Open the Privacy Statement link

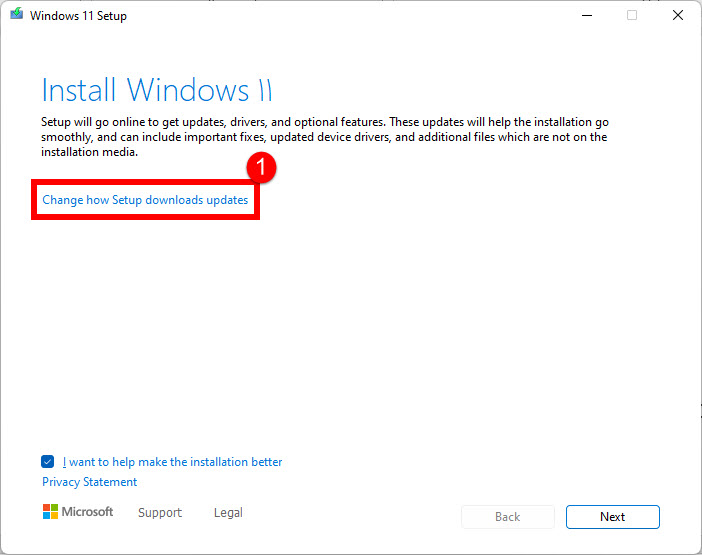pos(90,482)
